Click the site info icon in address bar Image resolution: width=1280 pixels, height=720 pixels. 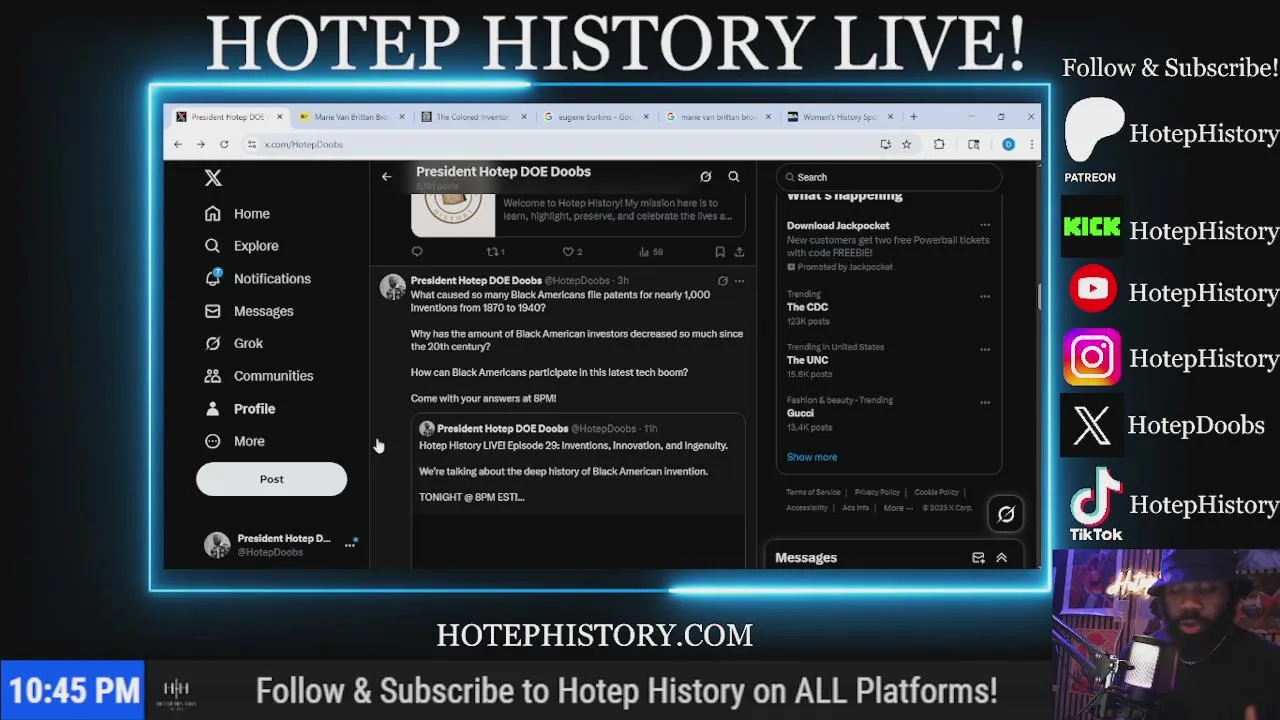click(253, 144)
